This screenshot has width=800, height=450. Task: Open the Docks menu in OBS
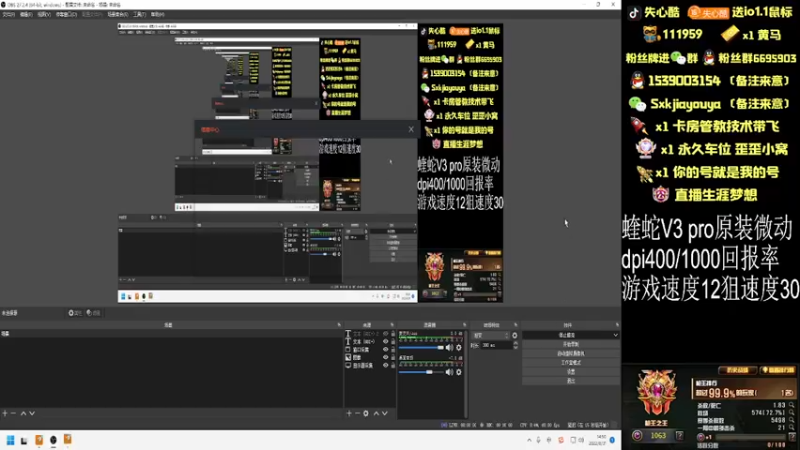click(66, 14)
